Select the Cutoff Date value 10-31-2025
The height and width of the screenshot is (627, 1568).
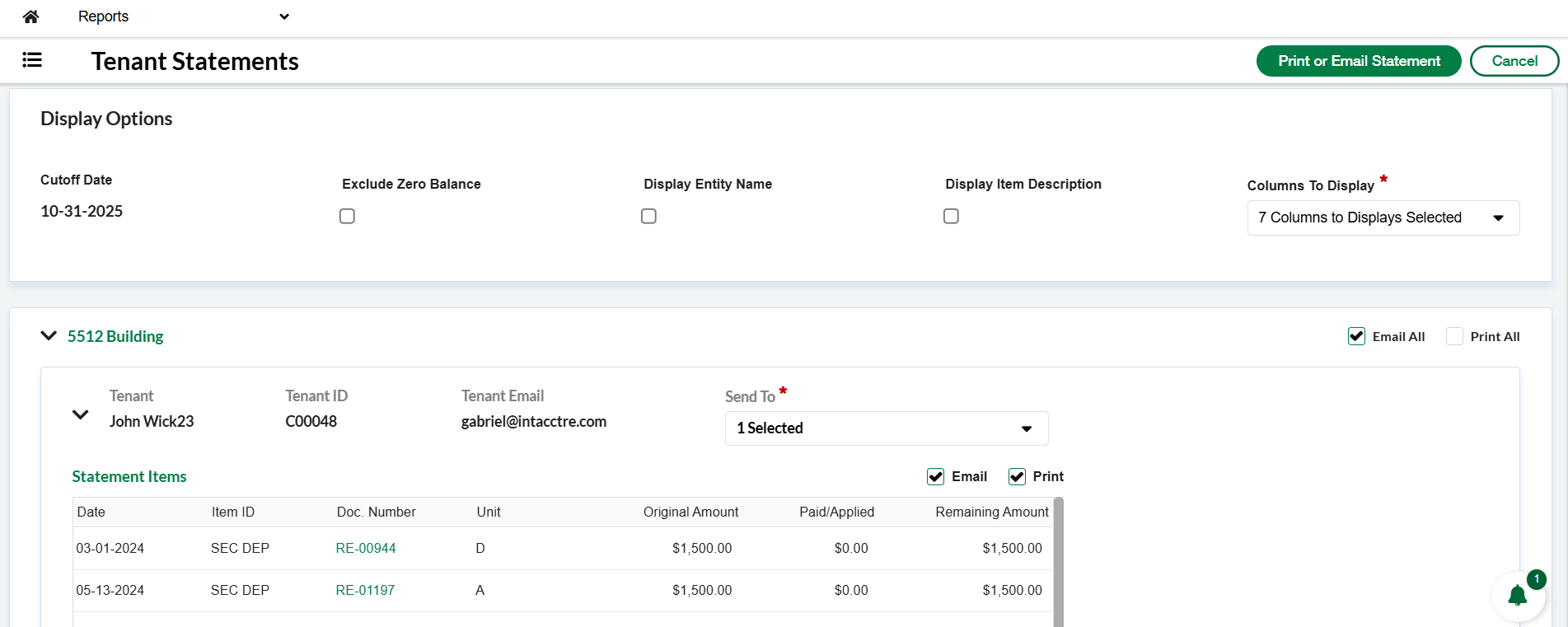pyautogui.click(x=82, y=212)
